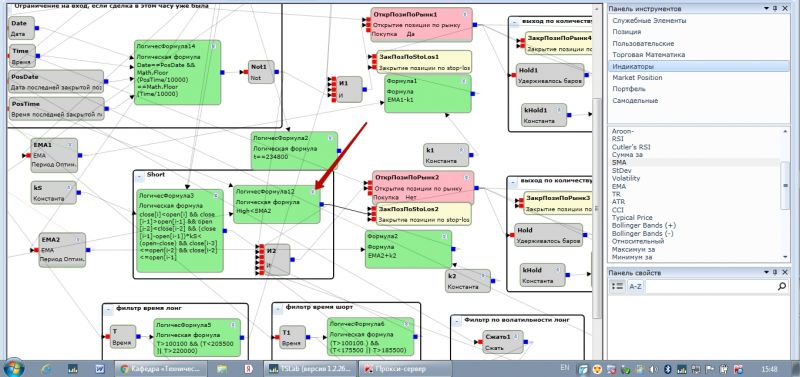The height and width of the screenshot is (377, 800).
Task: Switch to the TSLab taskbar button
Action: (311, 368)
